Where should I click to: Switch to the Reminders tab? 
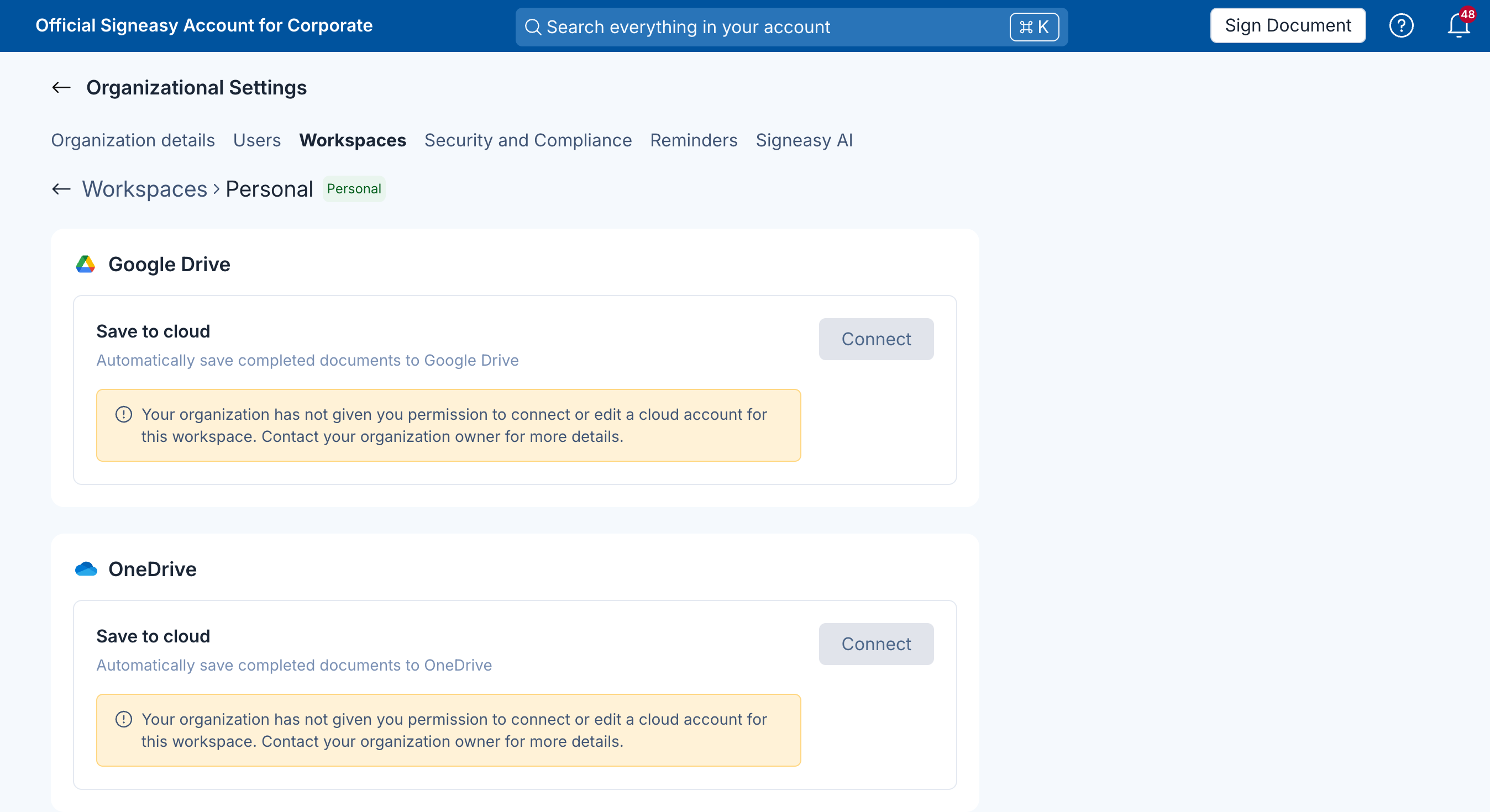pos(694,140)
